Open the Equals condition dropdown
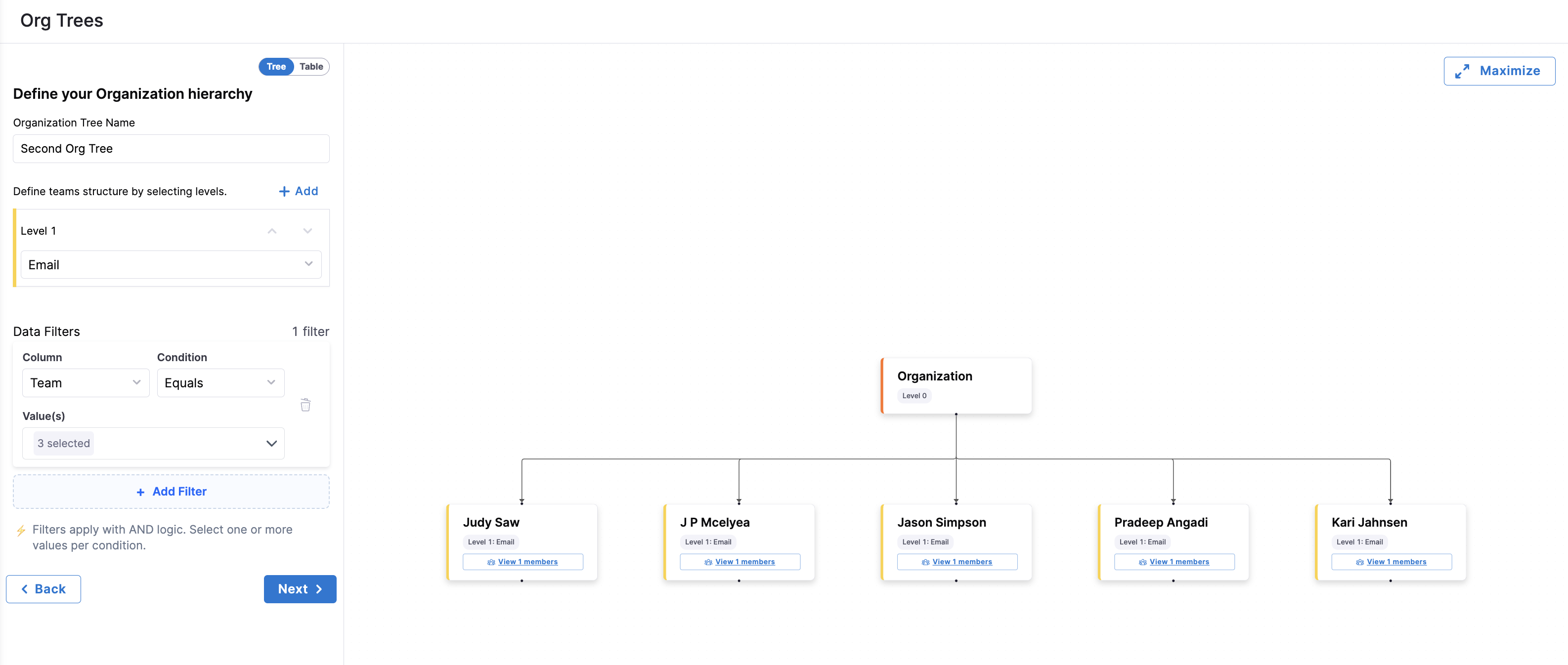This screenshot has height=665, width=1568. [x=220, y=383]
